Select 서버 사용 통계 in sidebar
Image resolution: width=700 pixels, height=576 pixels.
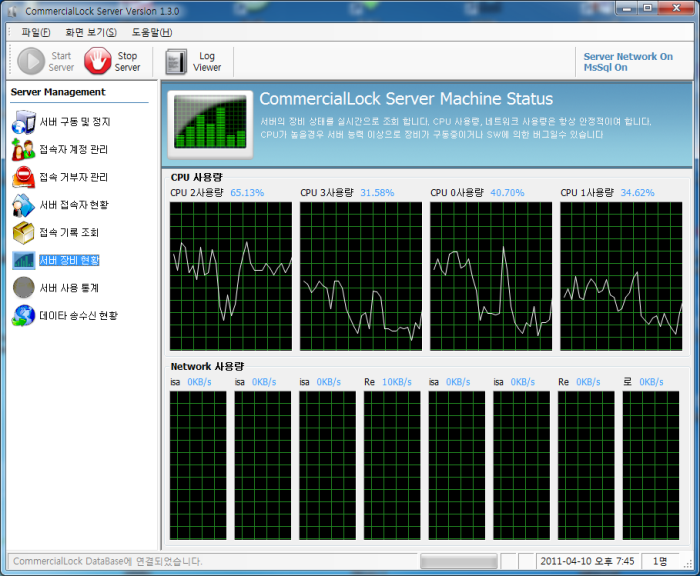click(x=69, y=288)
